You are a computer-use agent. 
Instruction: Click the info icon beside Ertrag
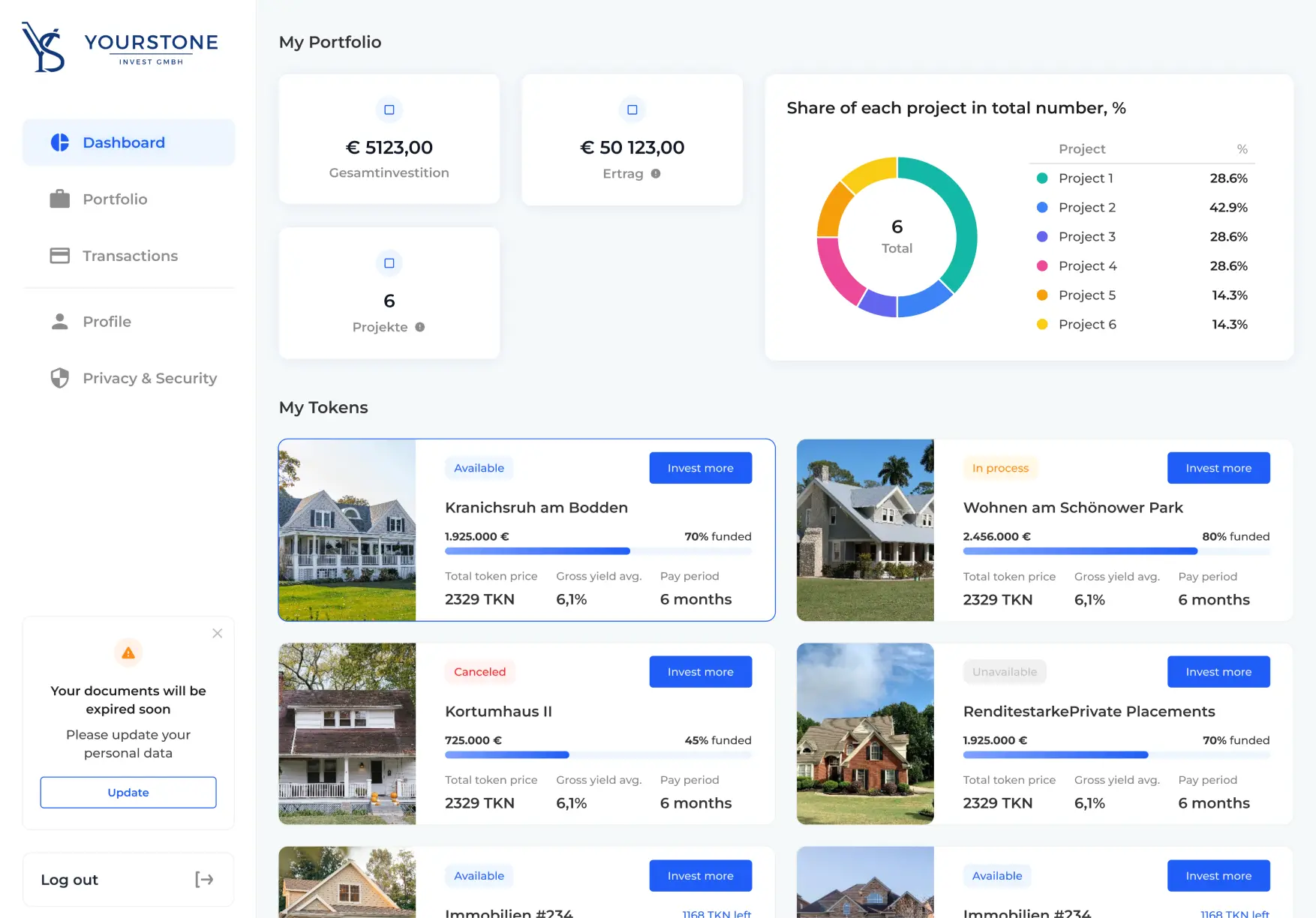[656, 173]
